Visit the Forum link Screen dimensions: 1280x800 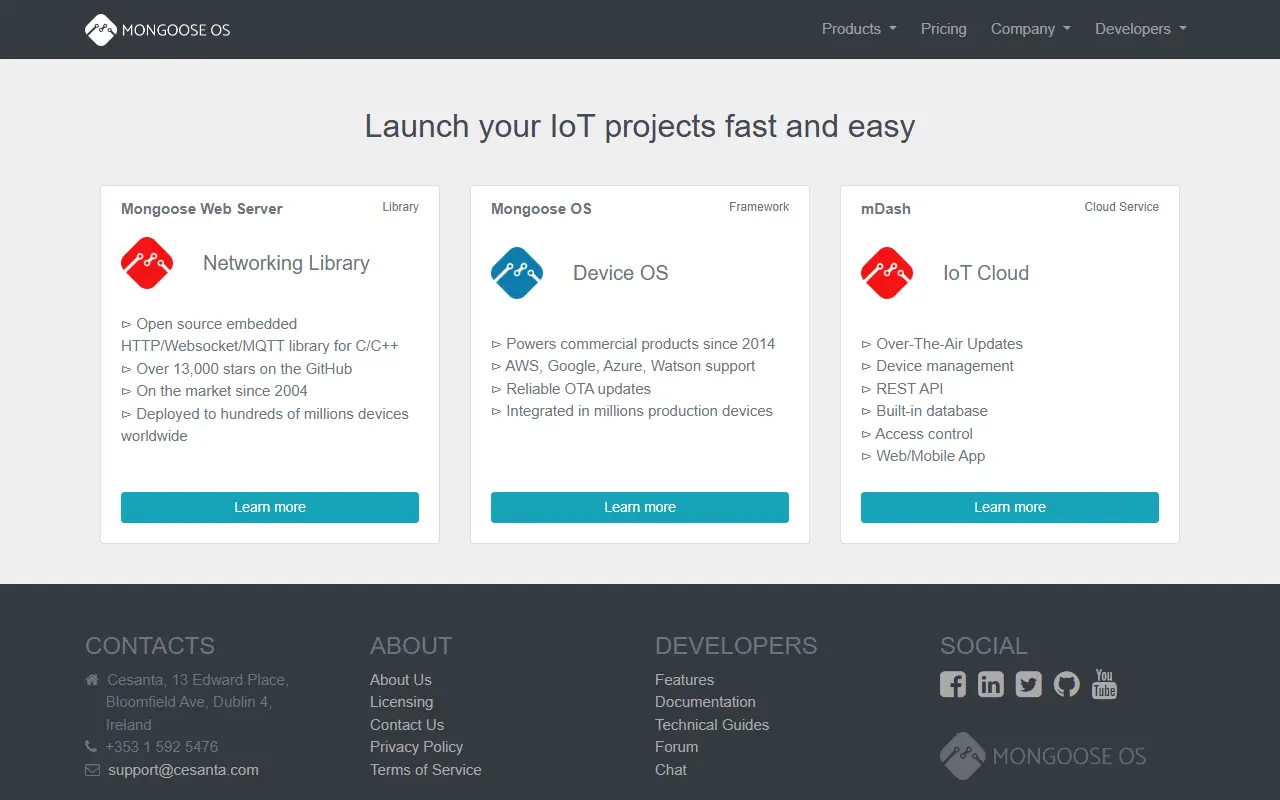677,747
